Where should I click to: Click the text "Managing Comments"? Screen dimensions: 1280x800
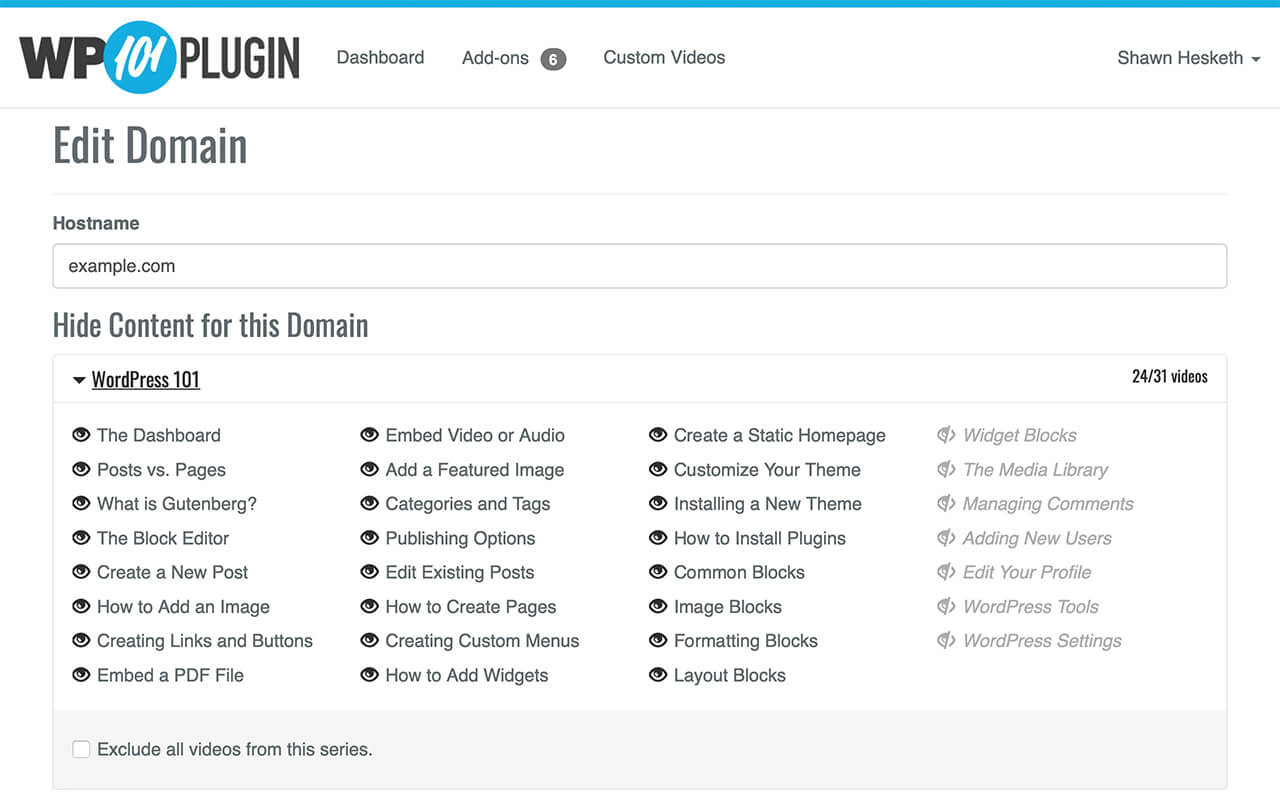coord(1048,504)
